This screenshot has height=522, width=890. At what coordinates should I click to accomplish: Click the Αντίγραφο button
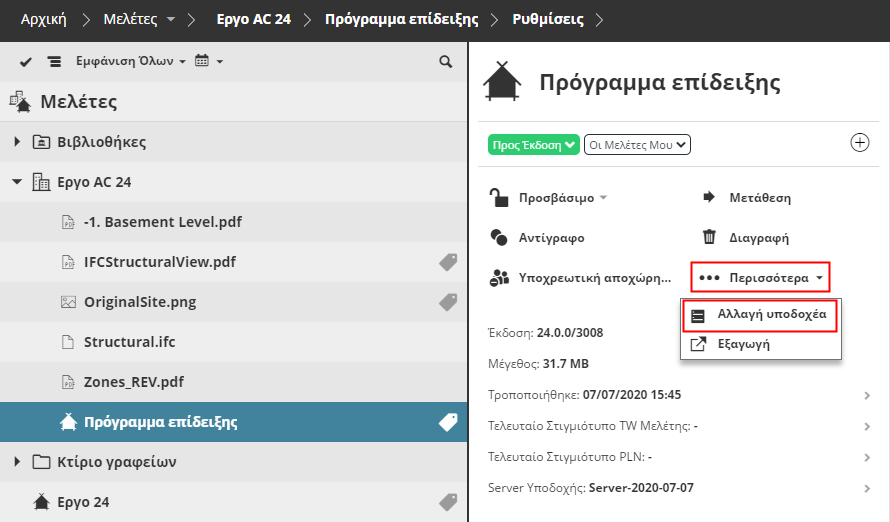[551, 238]
